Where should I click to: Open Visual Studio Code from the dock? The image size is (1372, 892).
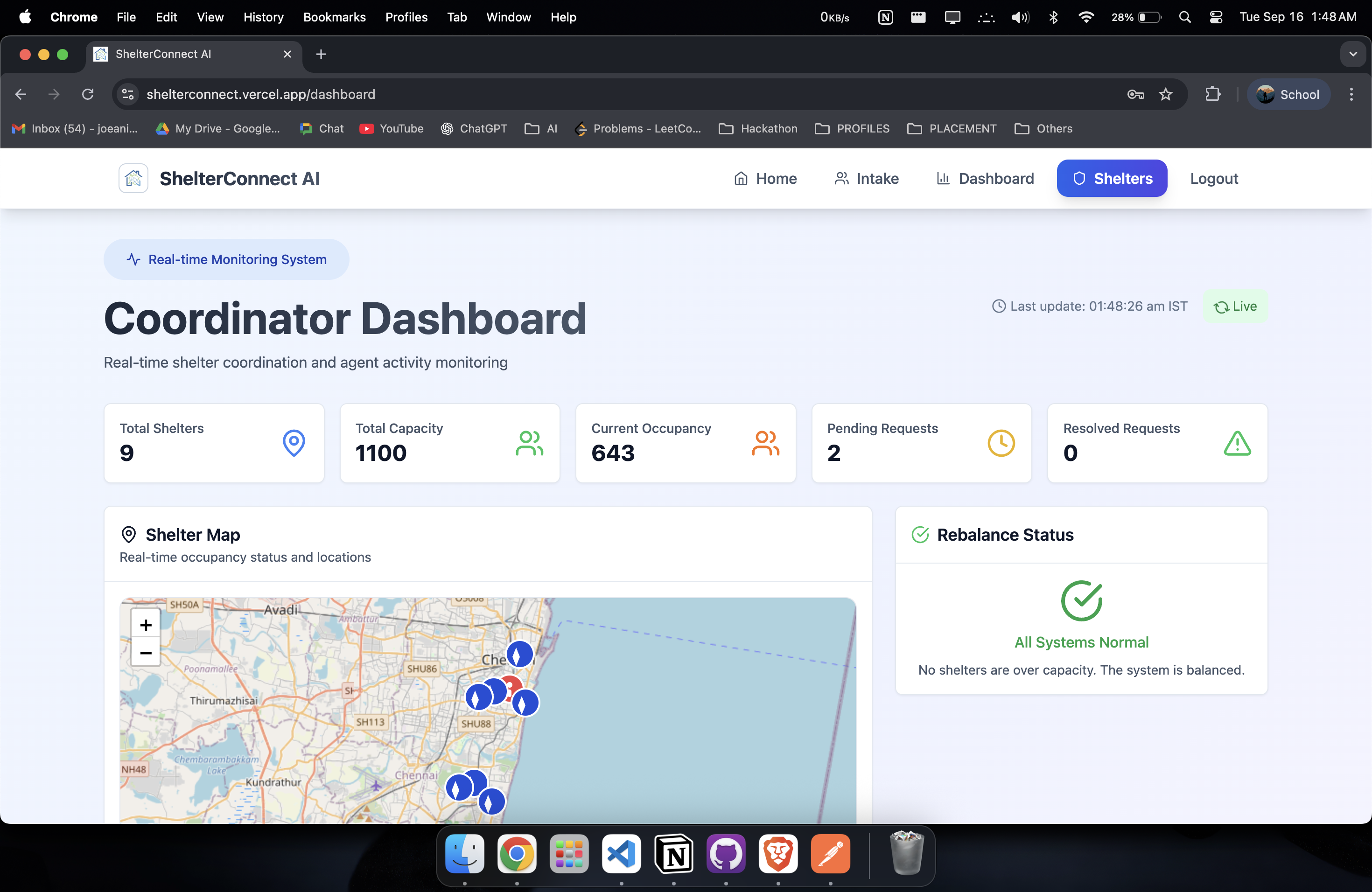(621, 853)
